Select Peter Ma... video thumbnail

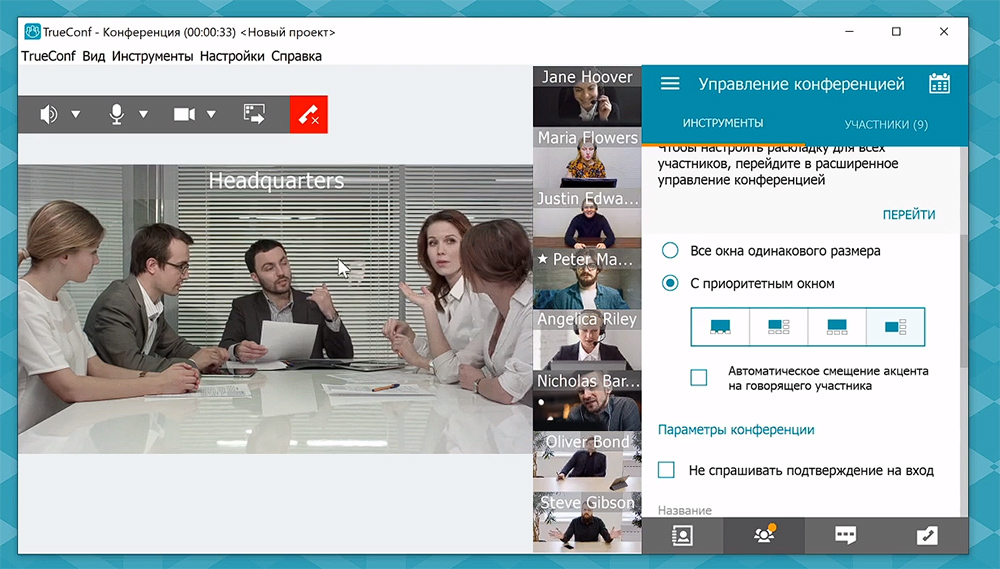587,279
